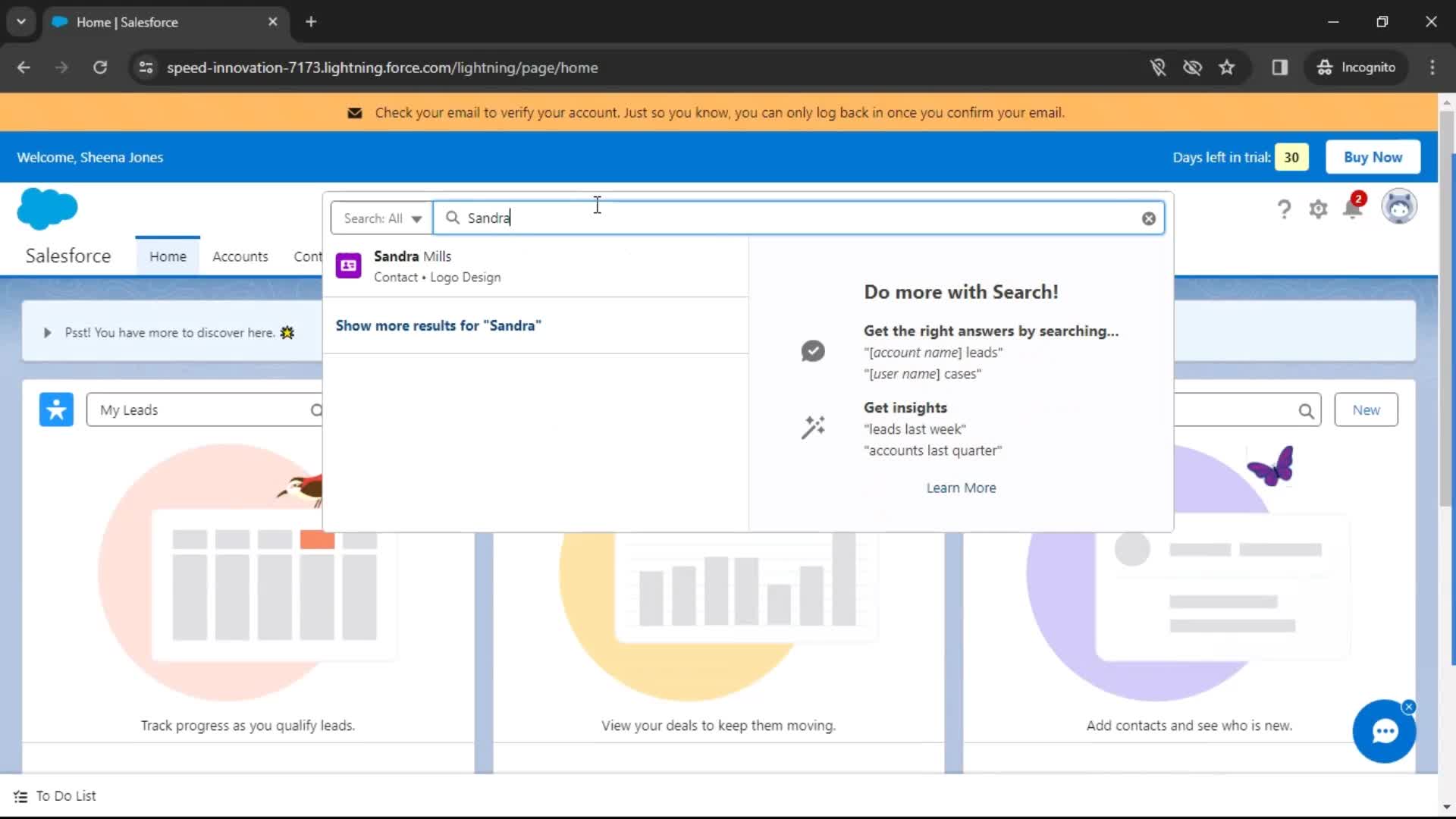Open the My Leads list view field

pyautogui.click(x=205, y=410)
